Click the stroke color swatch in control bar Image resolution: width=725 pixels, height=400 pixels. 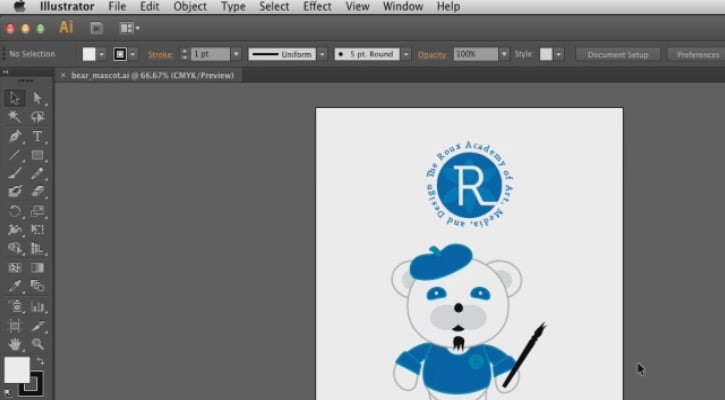tap(120, 54)
